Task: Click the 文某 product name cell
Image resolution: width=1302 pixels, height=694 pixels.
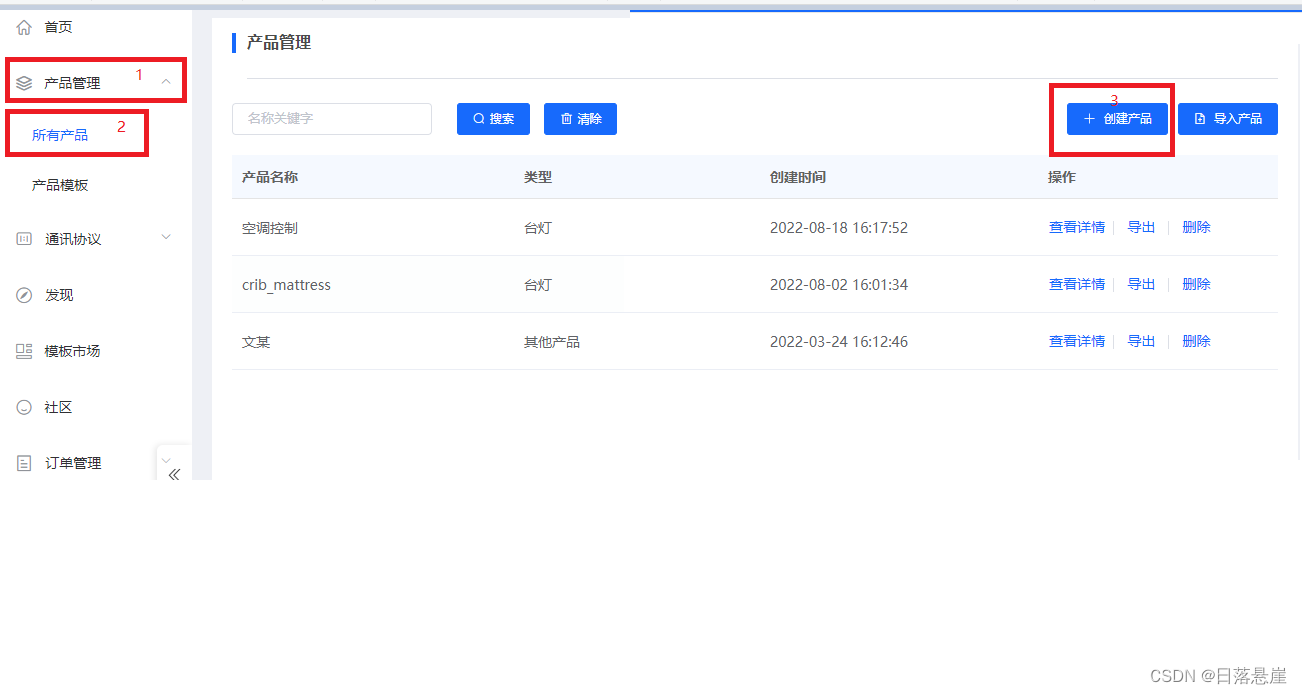Action: coord(256,342)
